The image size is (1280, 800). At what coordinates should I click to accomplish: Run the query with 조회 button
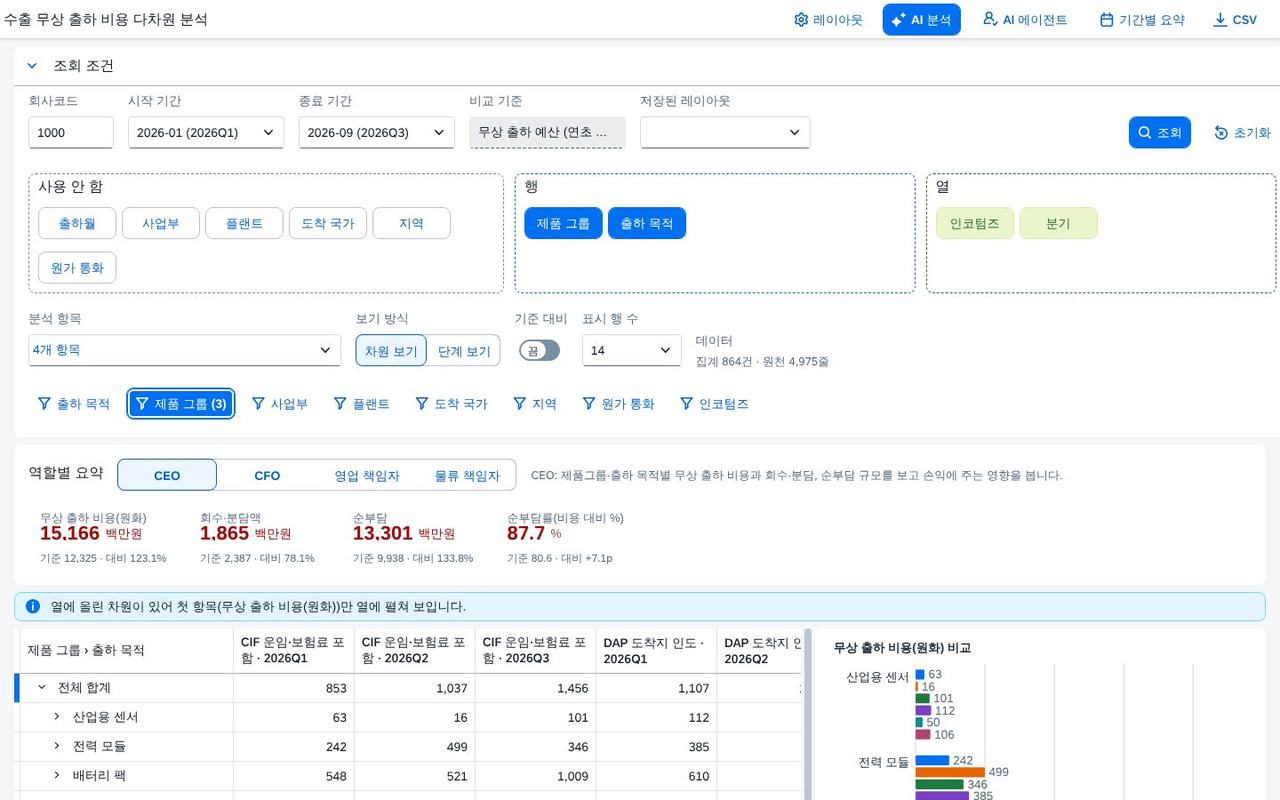(x=1160, y=133)
